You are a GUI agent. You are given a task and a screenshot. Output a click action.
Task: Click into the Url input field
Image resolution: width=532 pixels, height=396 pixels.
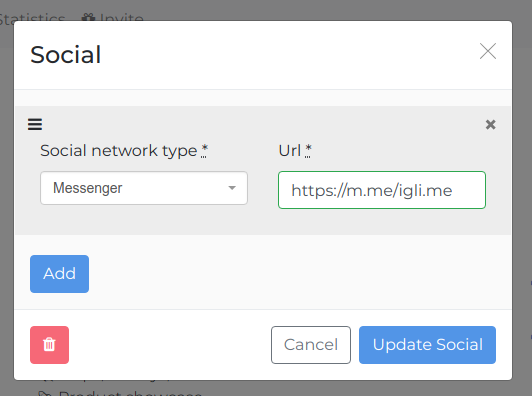[382, 190]
